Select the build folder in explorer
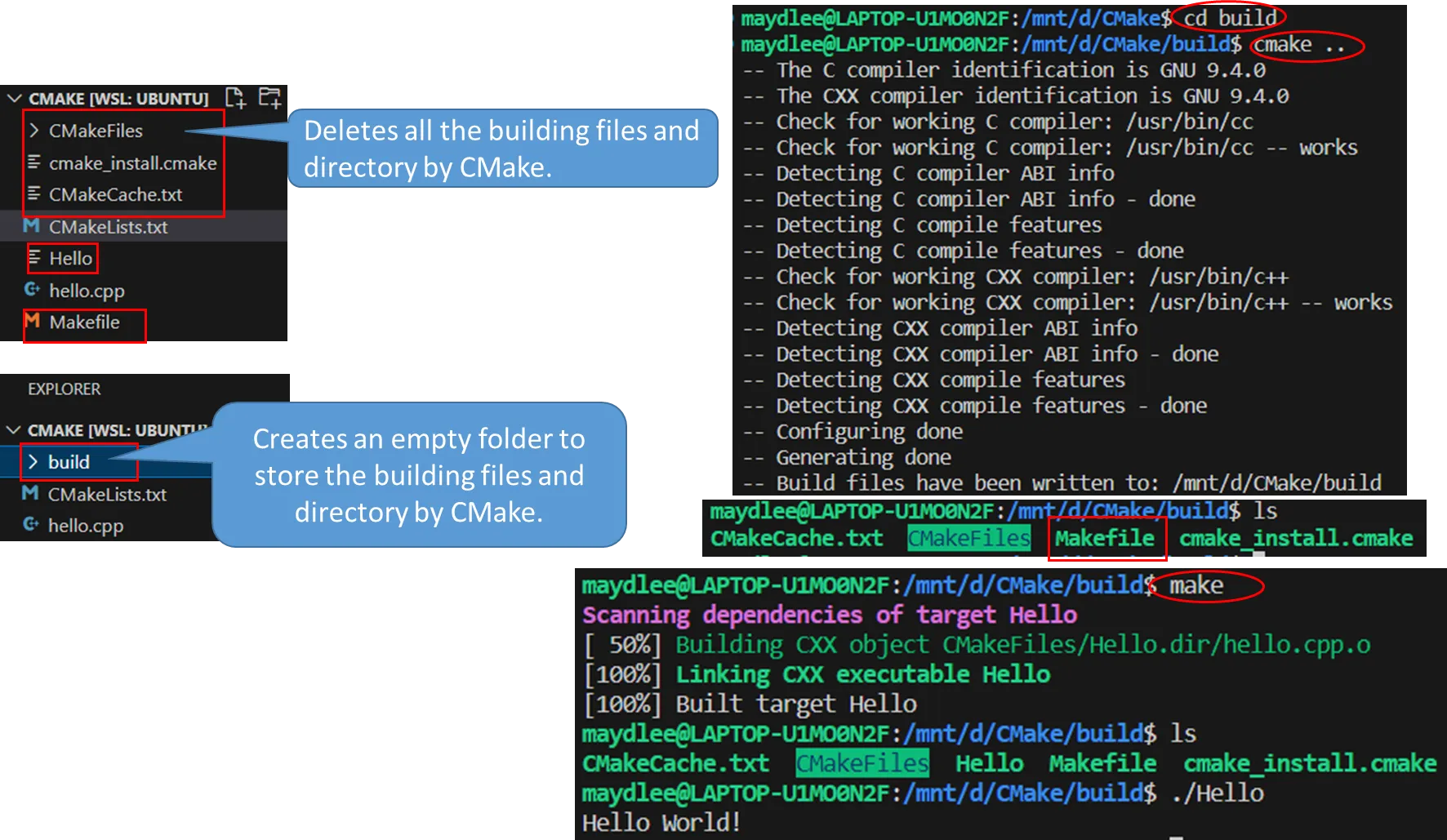Screen dimensions: 1447x840 tap(69, 462)
